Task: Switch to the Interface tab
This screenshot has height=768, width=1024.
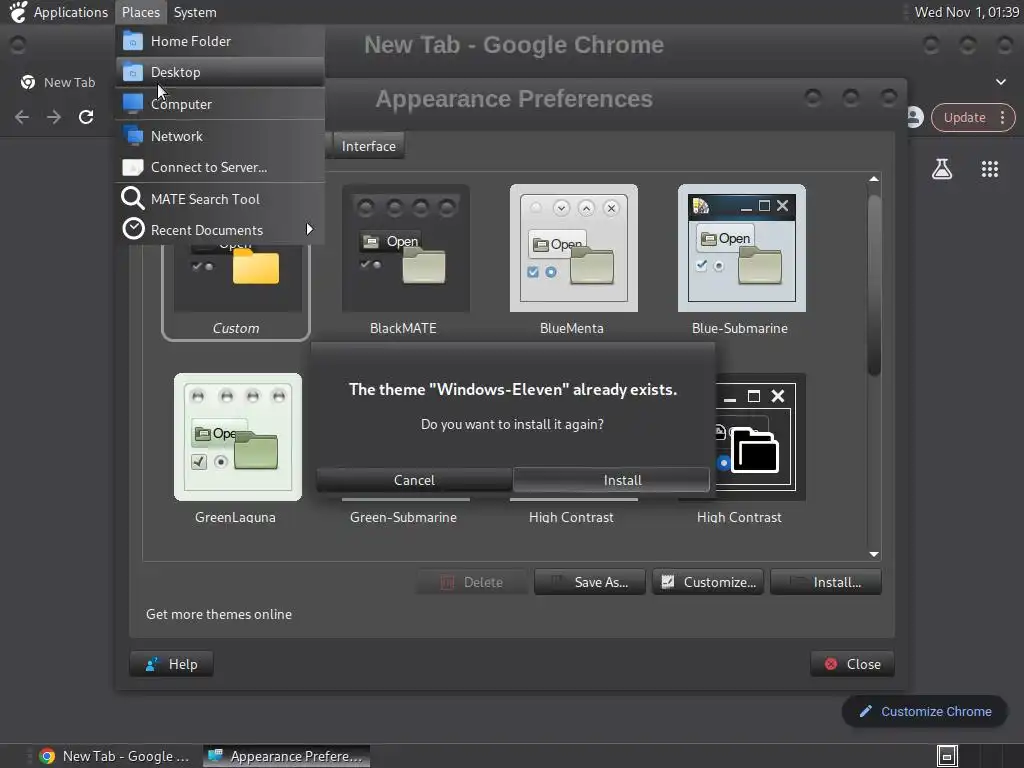Action: (x=368, y=146)
